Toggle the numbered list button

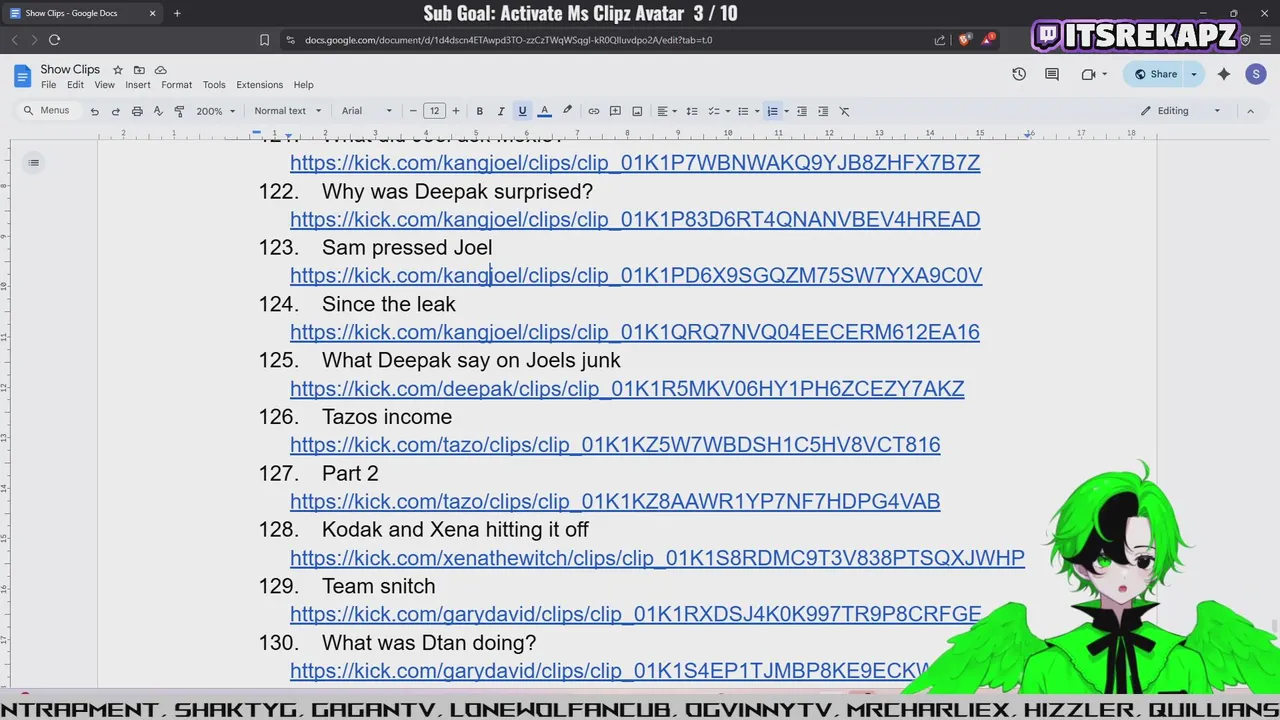click(x=772, y=111)
